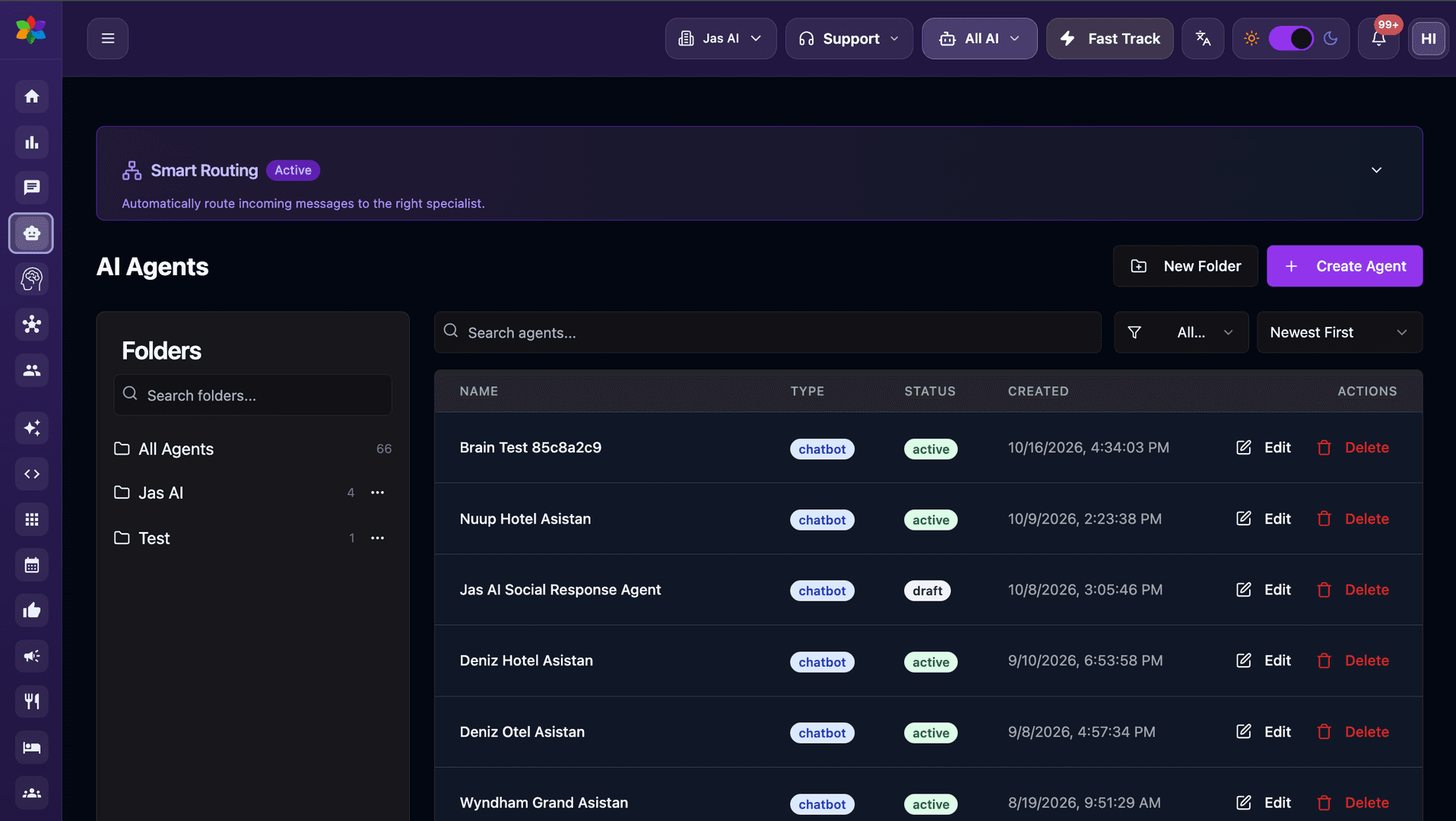The width and height of the screenshot is (1456, 821).
Task: Open the All AI dropdown
Action: [979, 39]
